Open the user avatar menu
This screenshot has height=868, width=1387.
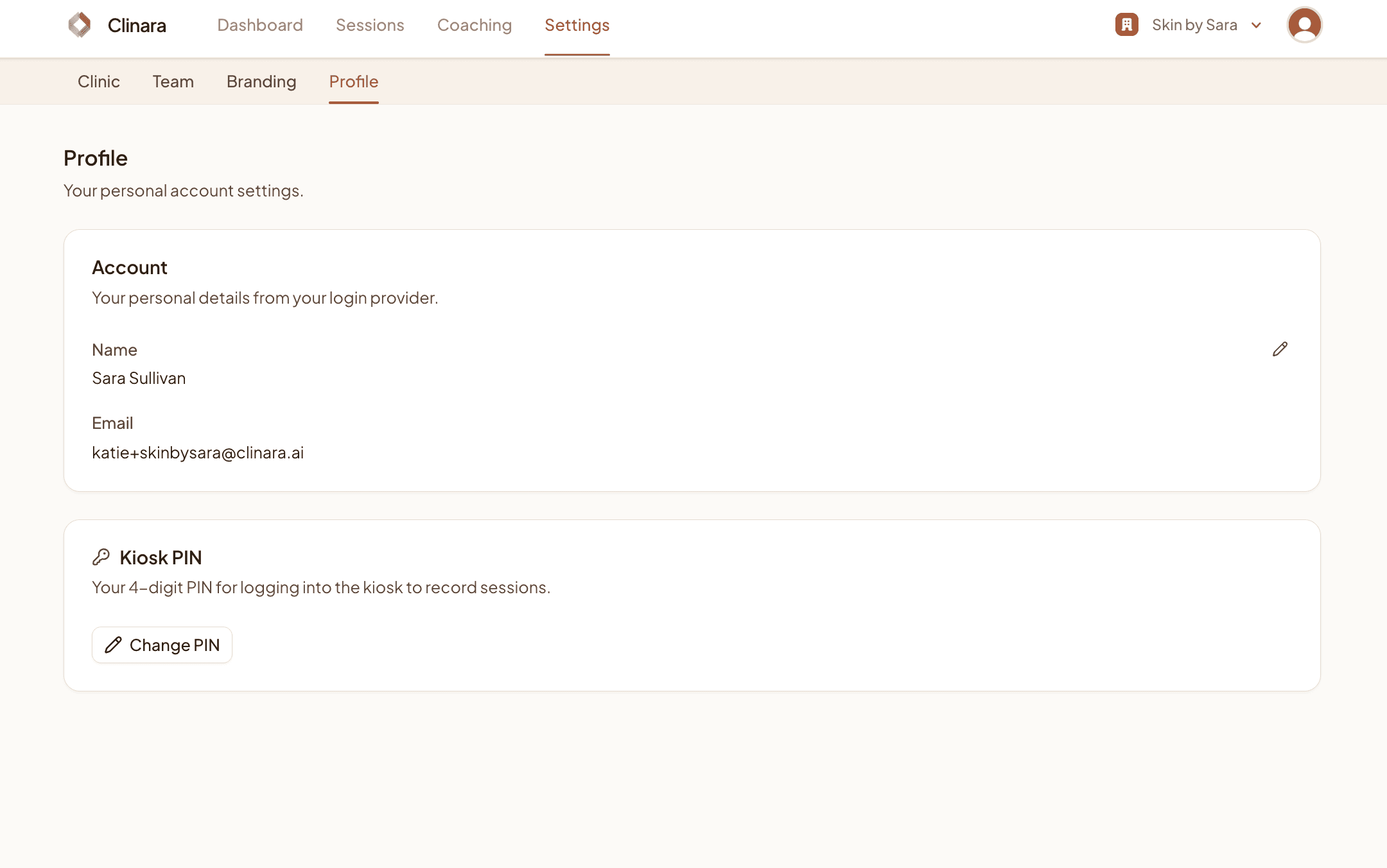(1304, 25)
